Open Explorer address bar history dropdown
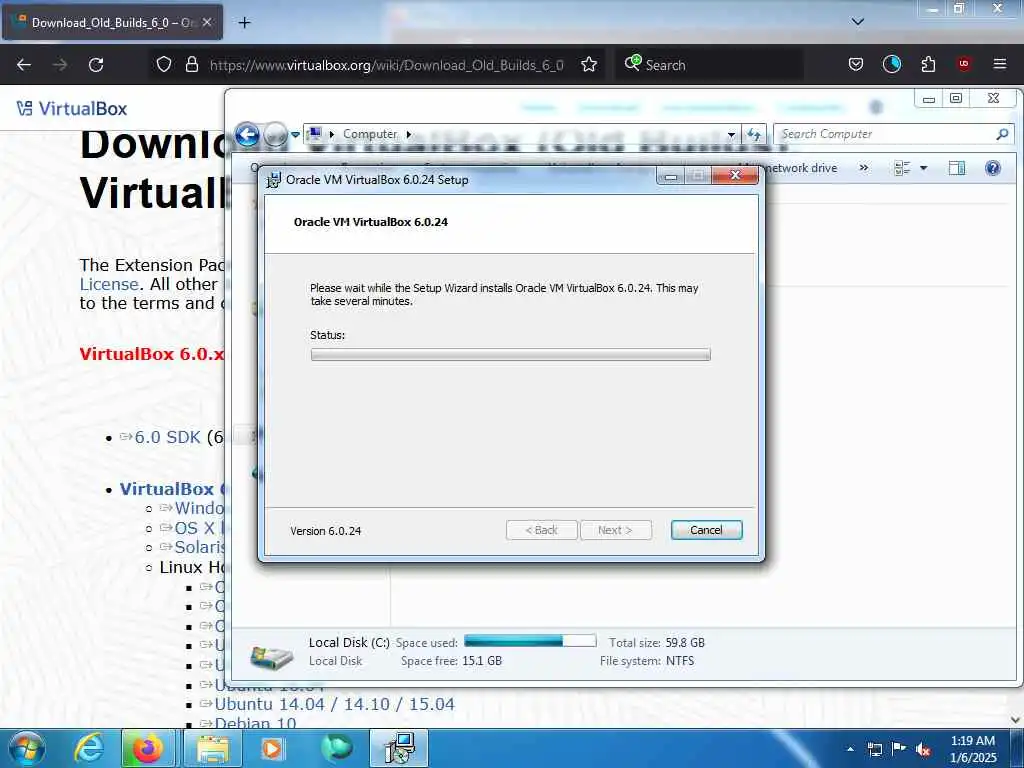 click(x=731, y=135)
